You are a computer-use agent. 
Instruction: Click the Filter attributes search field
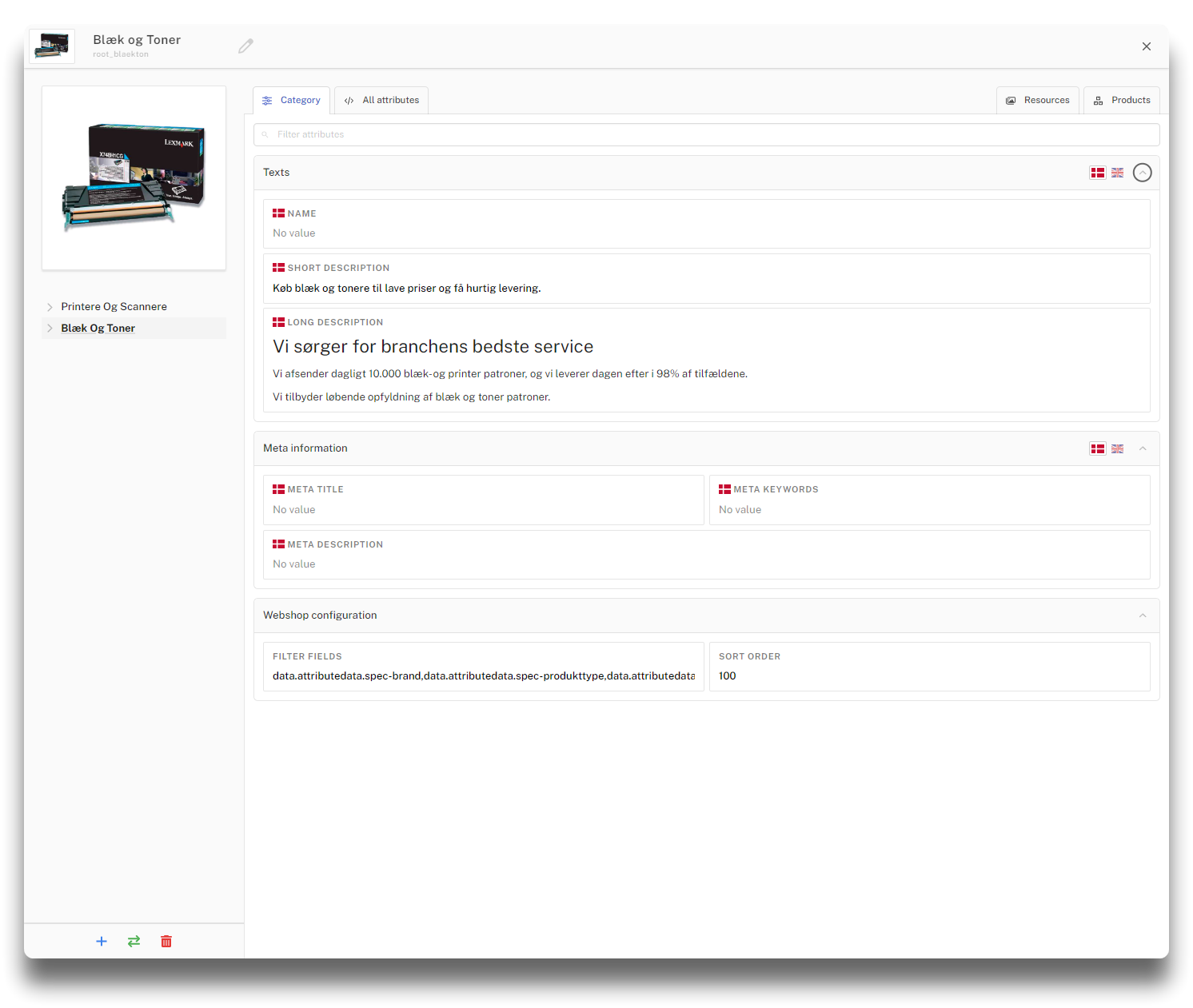707,134
